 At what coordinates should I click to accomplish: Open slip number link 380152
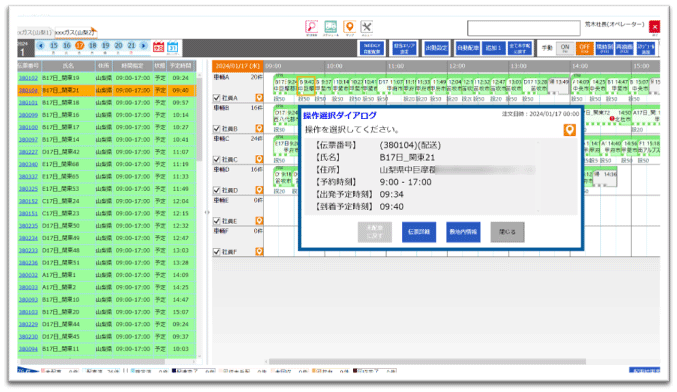pos(28,201)
